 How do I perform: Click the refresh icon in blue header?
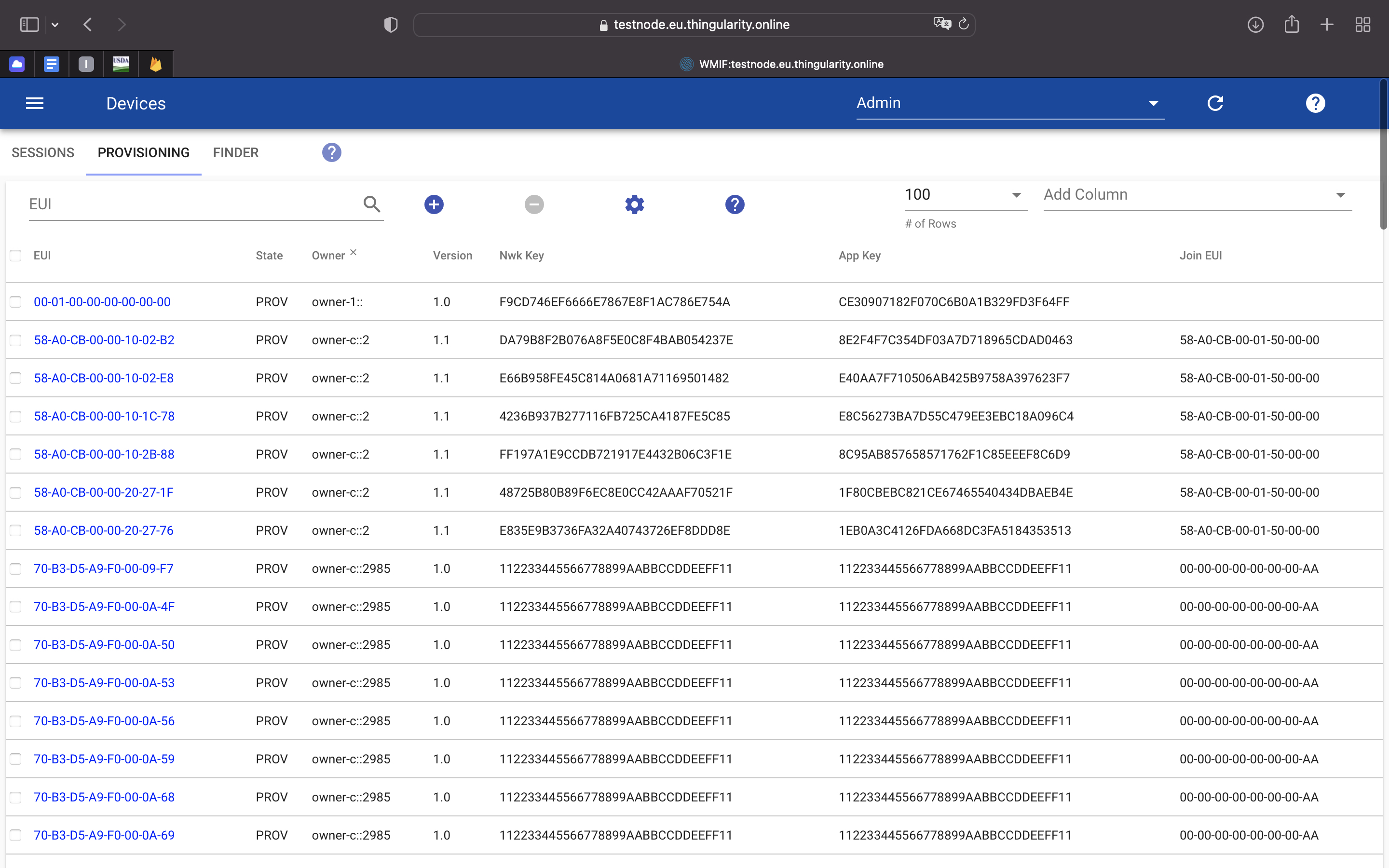[1215, 103]
